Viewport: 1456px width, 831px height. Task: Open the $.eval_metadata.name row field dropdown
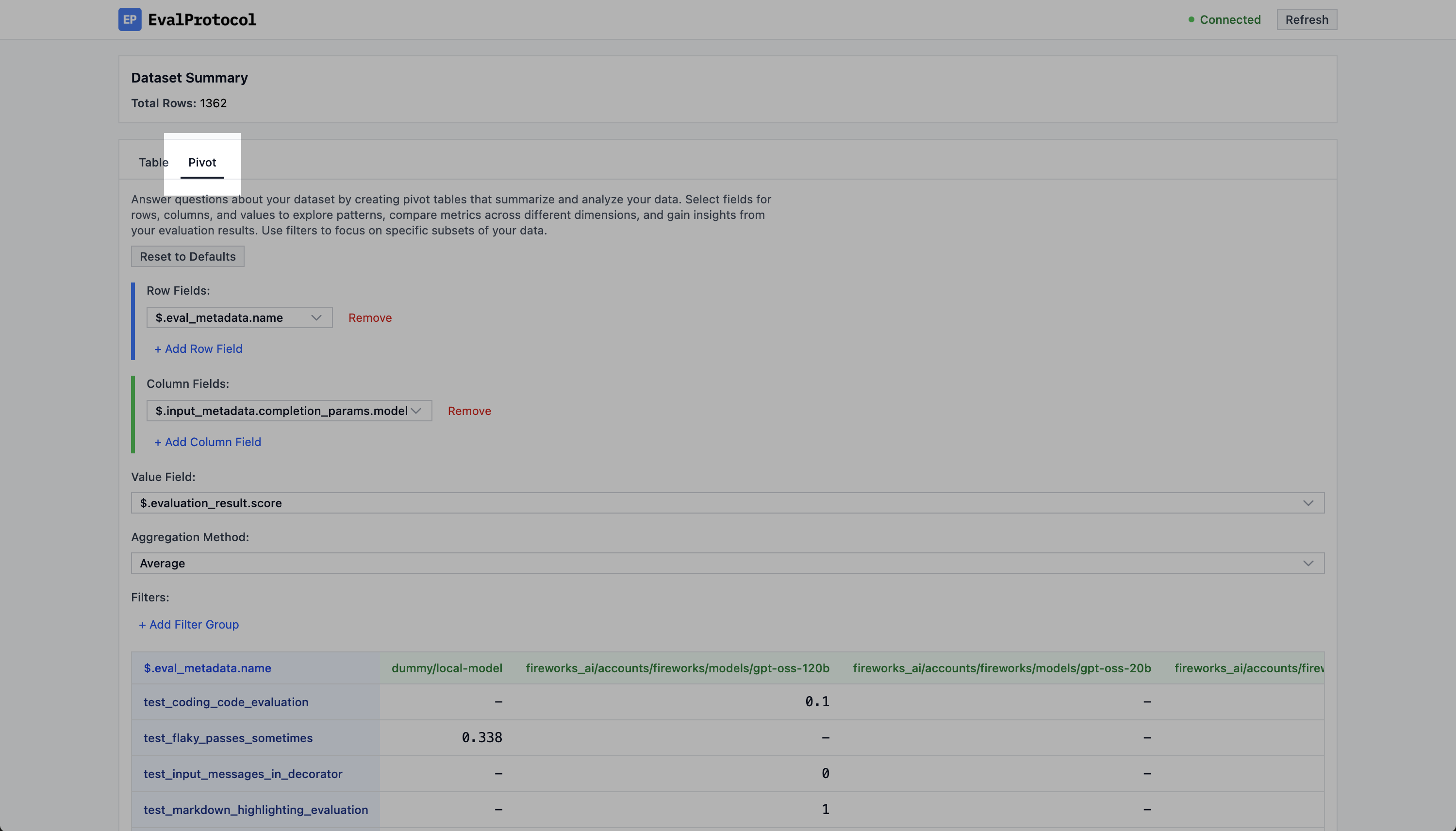239,317
